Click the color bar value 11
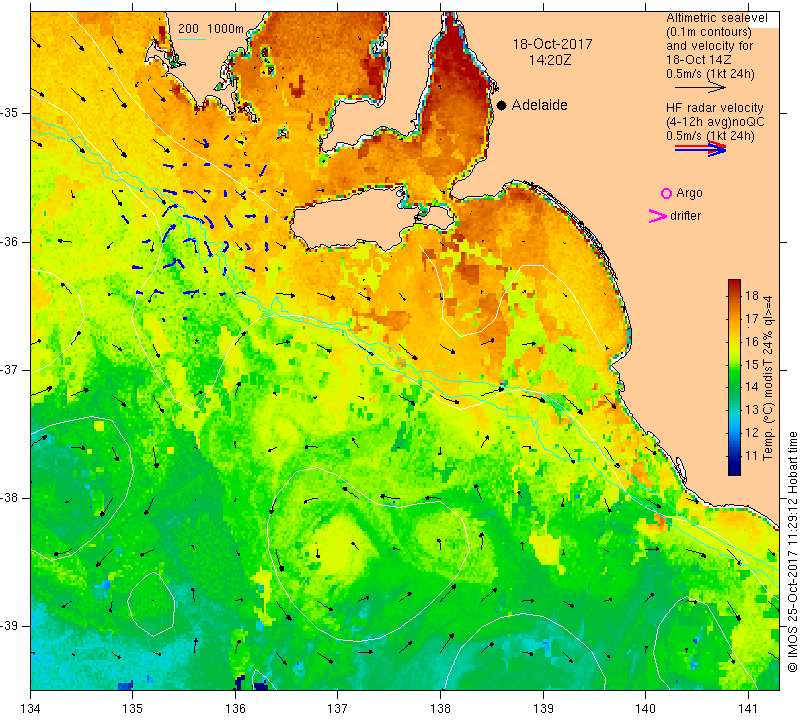800x720 pixels. [x=752, y=456]
